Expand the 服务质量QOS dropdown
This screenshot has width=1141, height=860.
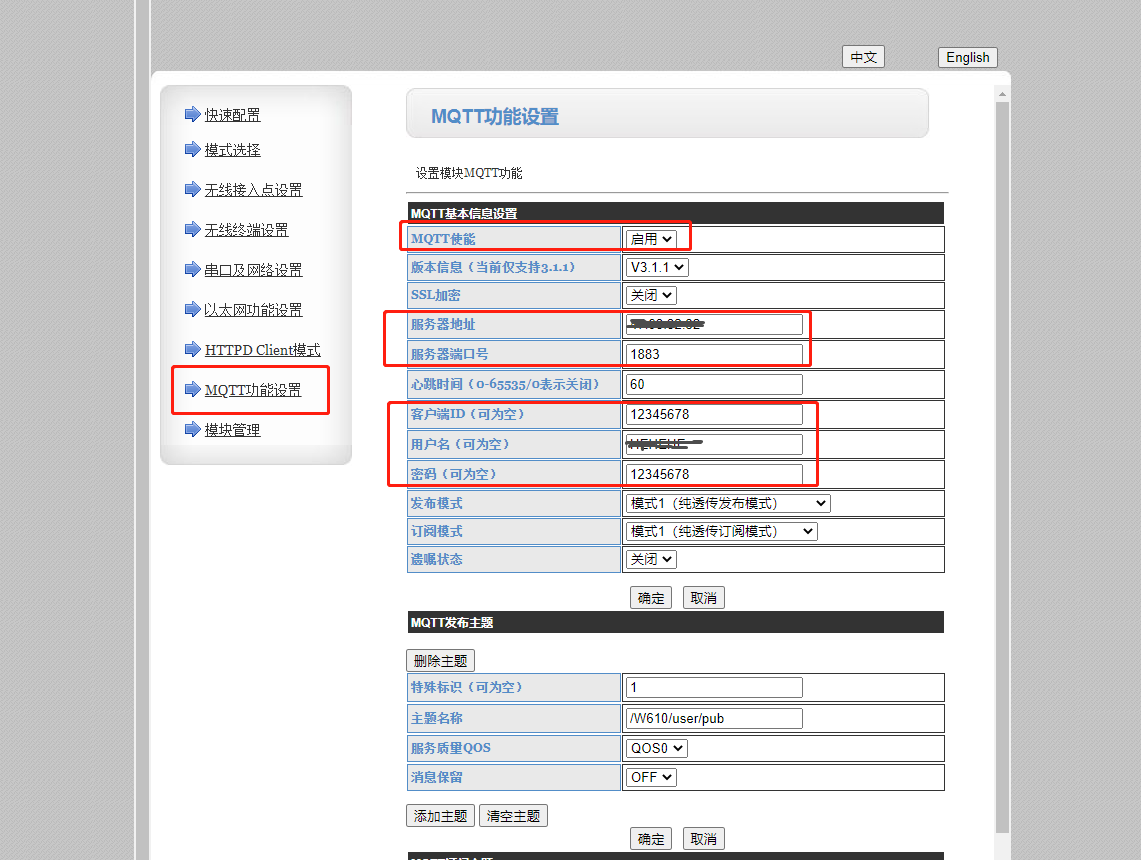pyautogui.click(x=656, y=748)
